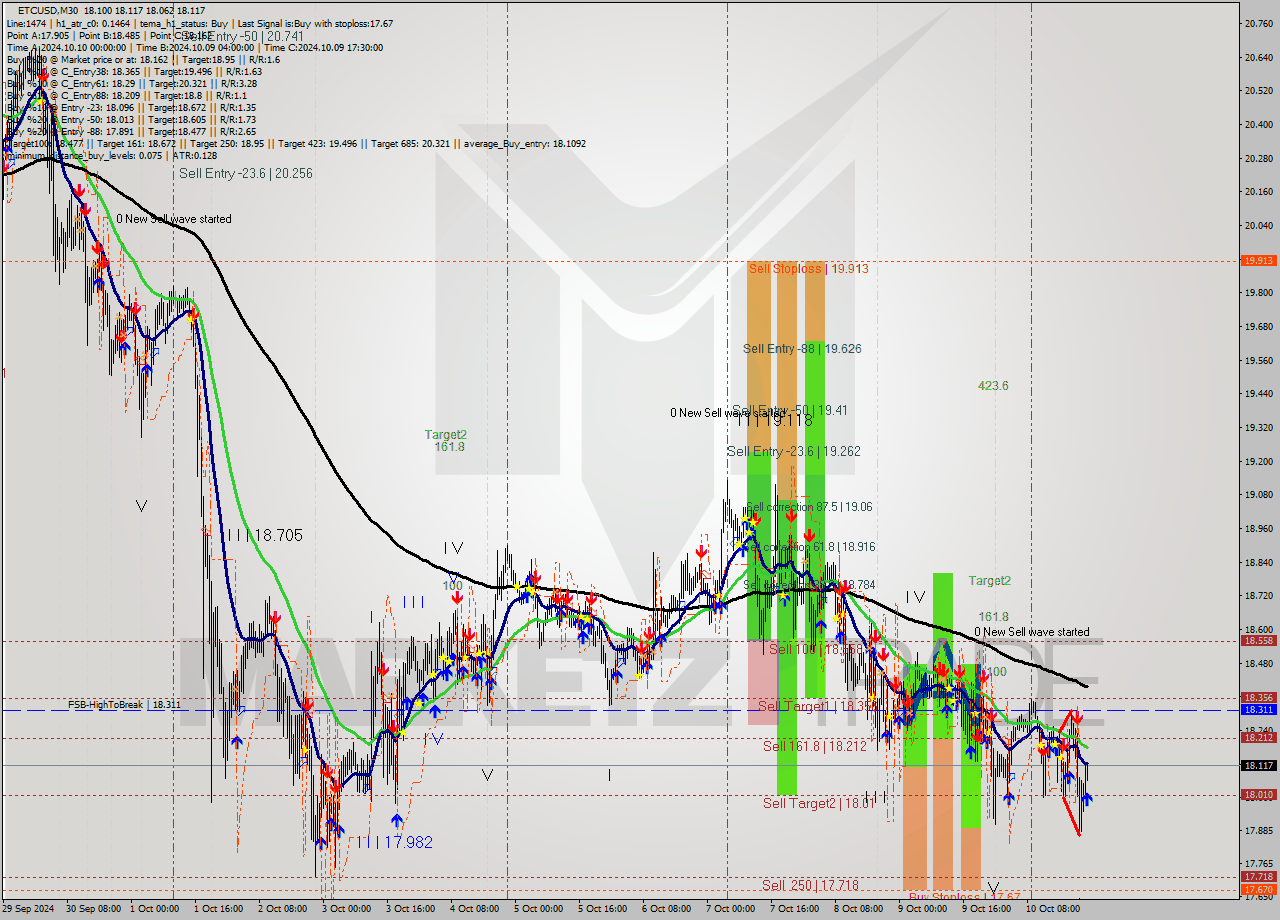Click '0 New Sell wave started' near the 20.256 entry
This screenshot has width=1280, height=920.
tap(174, 219)
